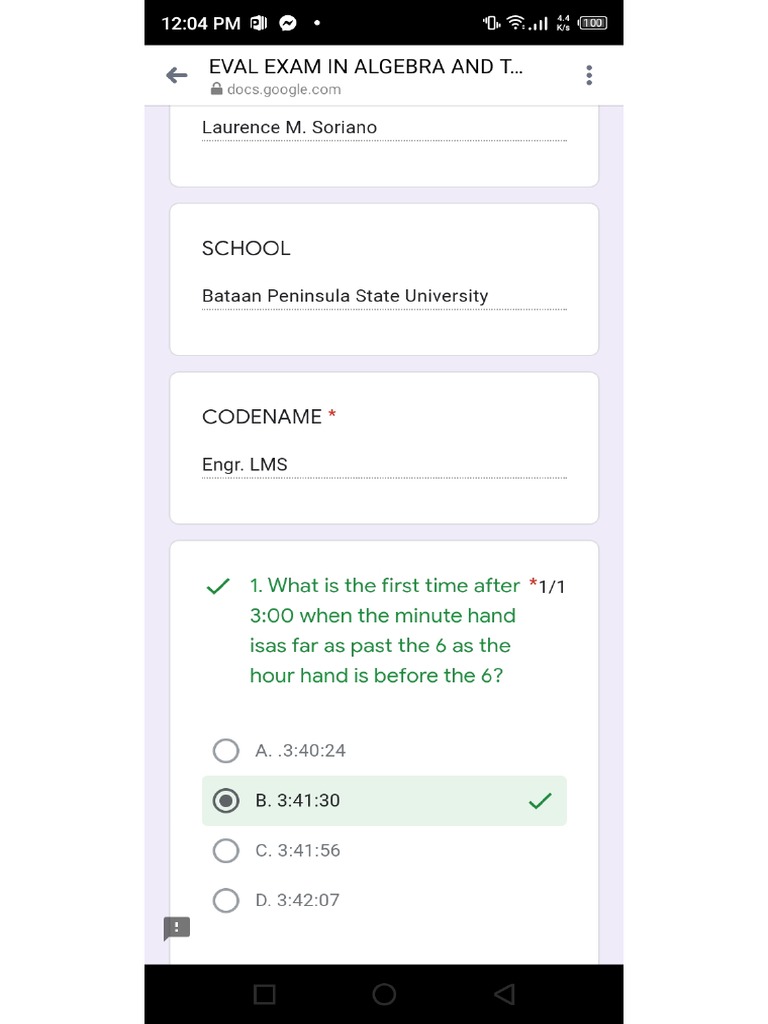
Task: Tap the docs.google.com URL text
Action: 283,89
